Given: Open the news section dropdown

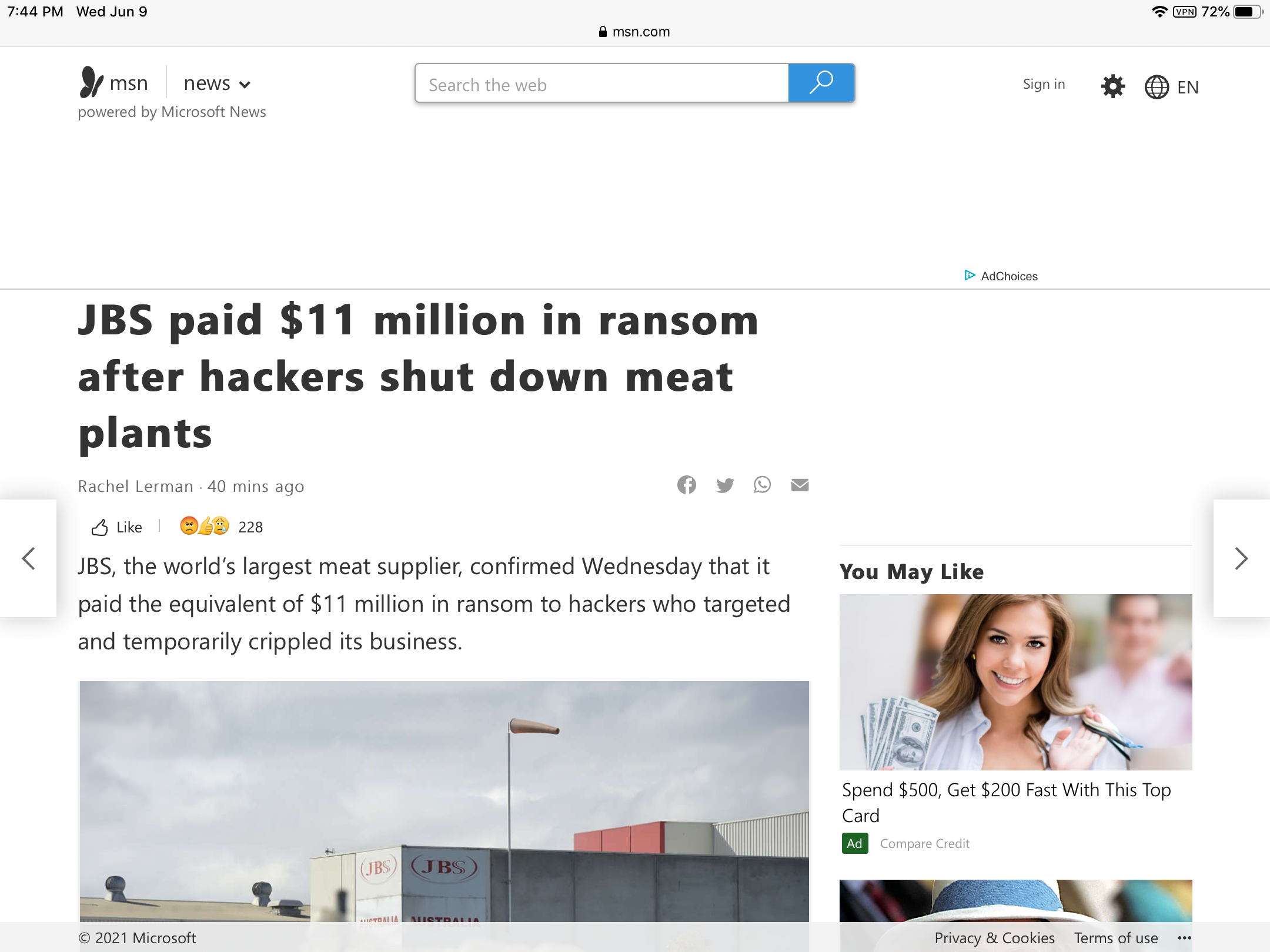Looking at the screenshot, I should point(217,83).
